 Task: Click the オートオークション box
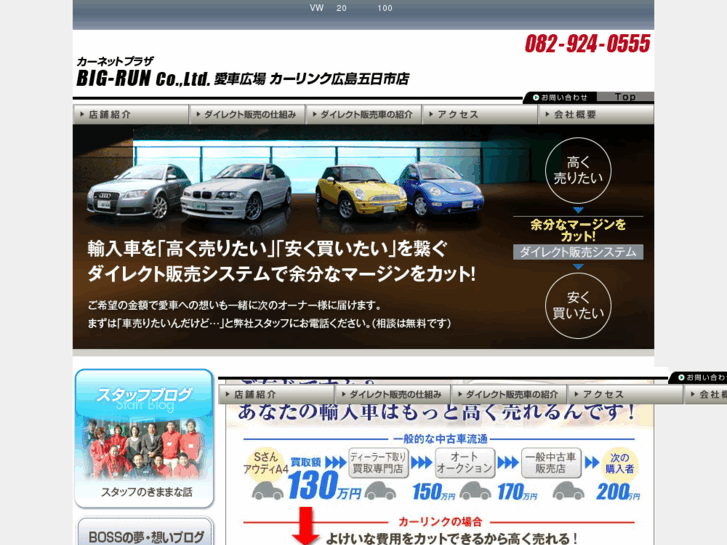coord(465,462)
